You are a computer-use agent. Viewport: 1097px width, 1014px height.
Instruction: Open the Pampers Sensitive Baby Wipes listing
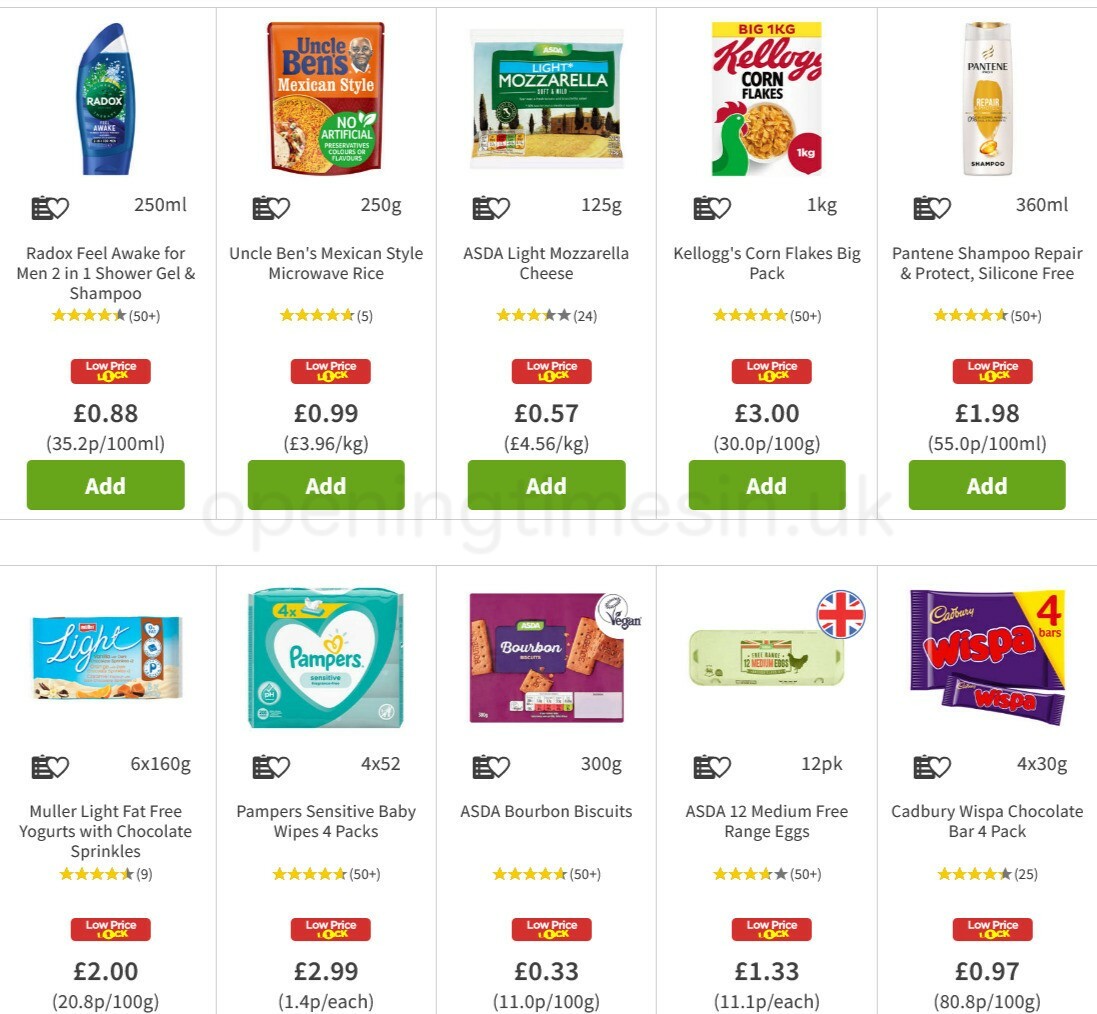click(x=326, y=821)
